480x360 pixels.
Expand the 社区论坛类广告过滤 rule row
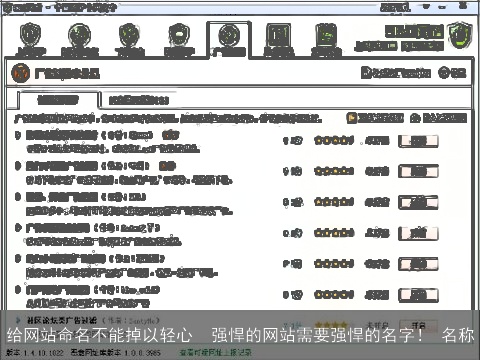(18, 320)
